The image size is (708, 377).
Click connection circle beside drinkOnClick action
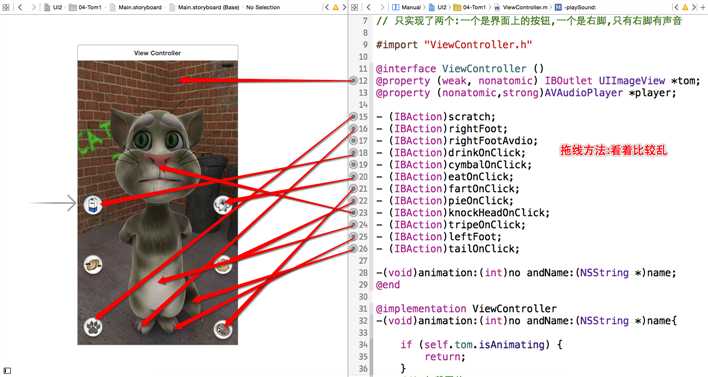[354, 153]
